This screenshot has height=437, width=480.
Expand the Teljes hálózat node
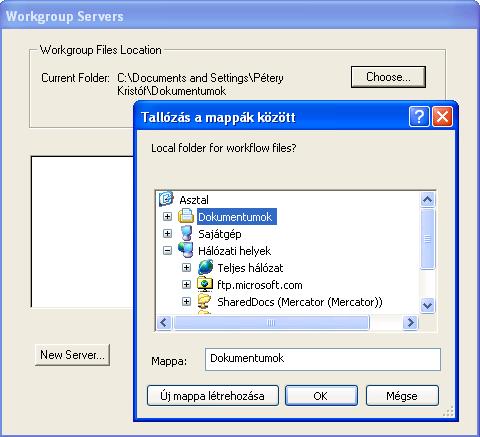[187, 268]
